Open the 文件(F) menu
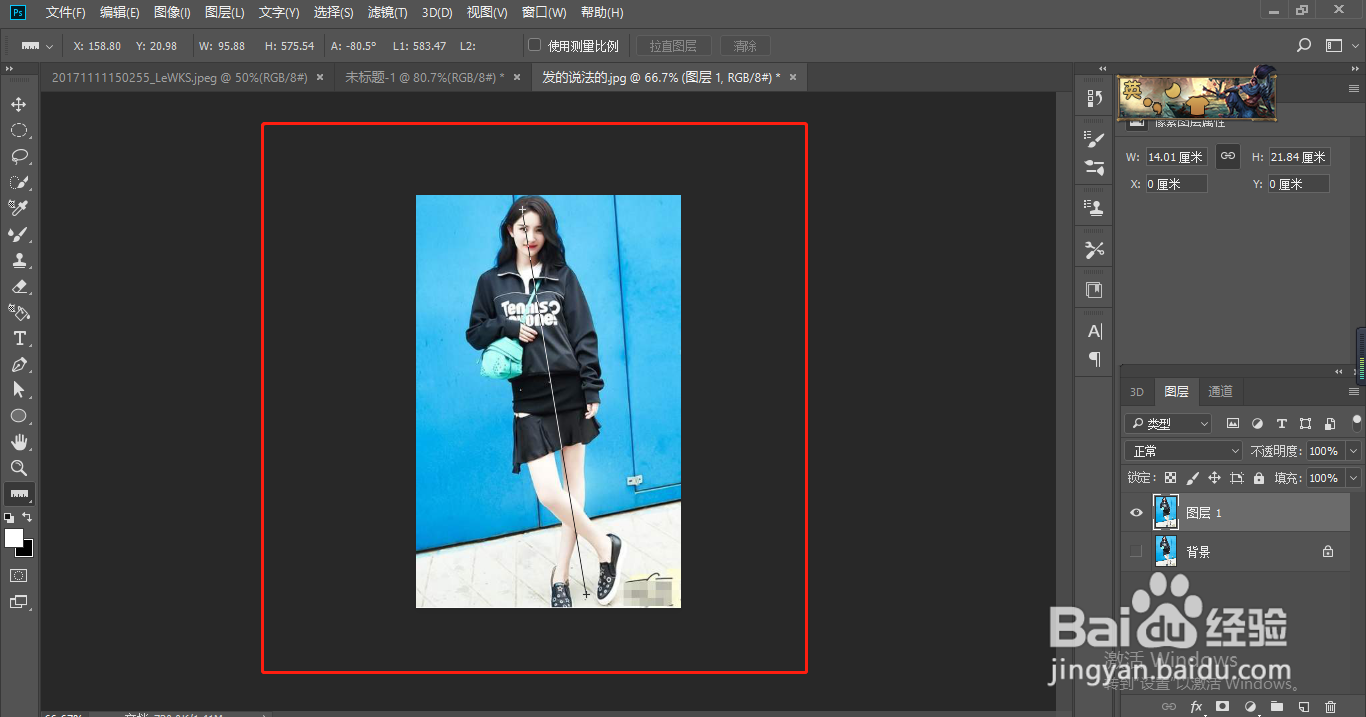 [65, 13]
